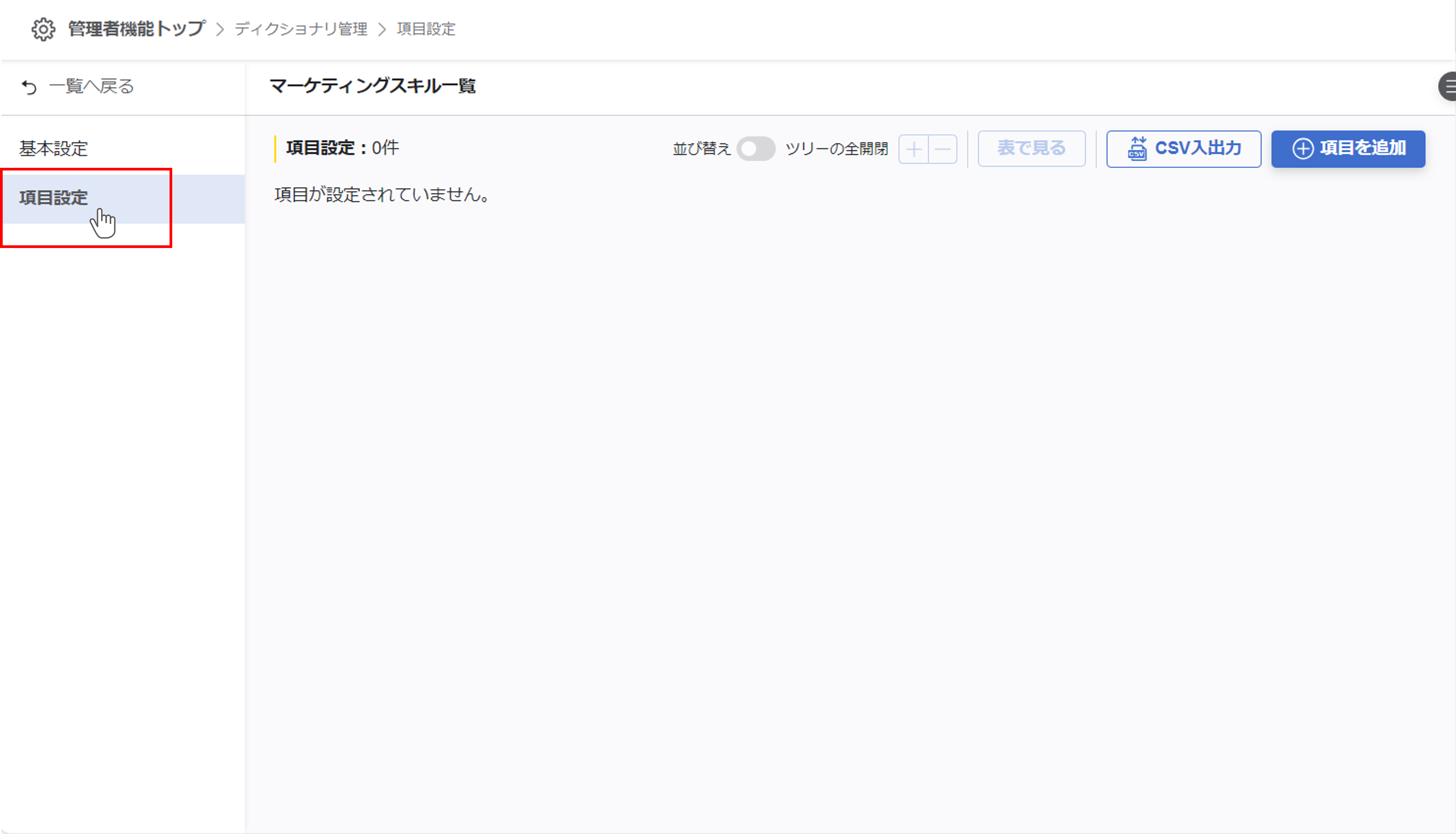This screenshot has width=1456, height=834.
Task: Click the back arrow icon beside 一覧へ戻る
Action: pyautogui.click(x=29, y=87)
